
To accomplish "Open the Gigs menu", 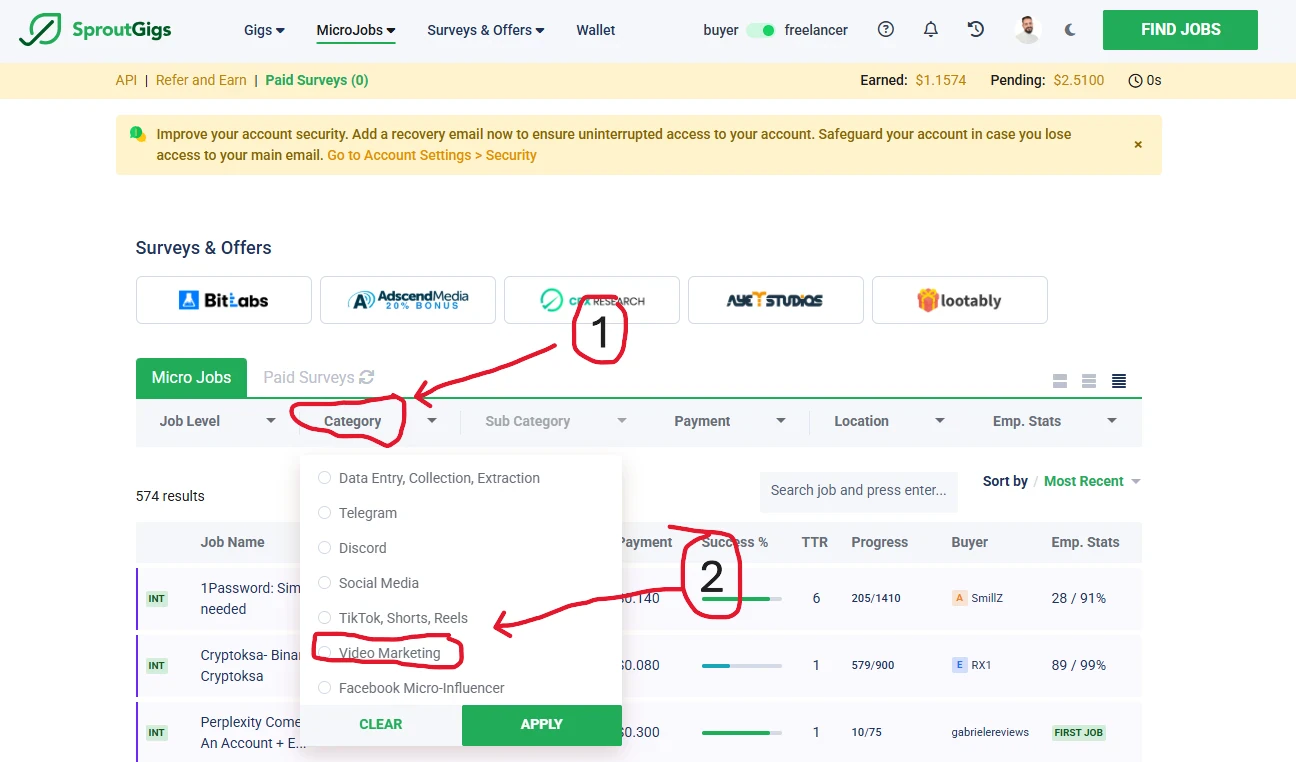I will pos(264,30).
